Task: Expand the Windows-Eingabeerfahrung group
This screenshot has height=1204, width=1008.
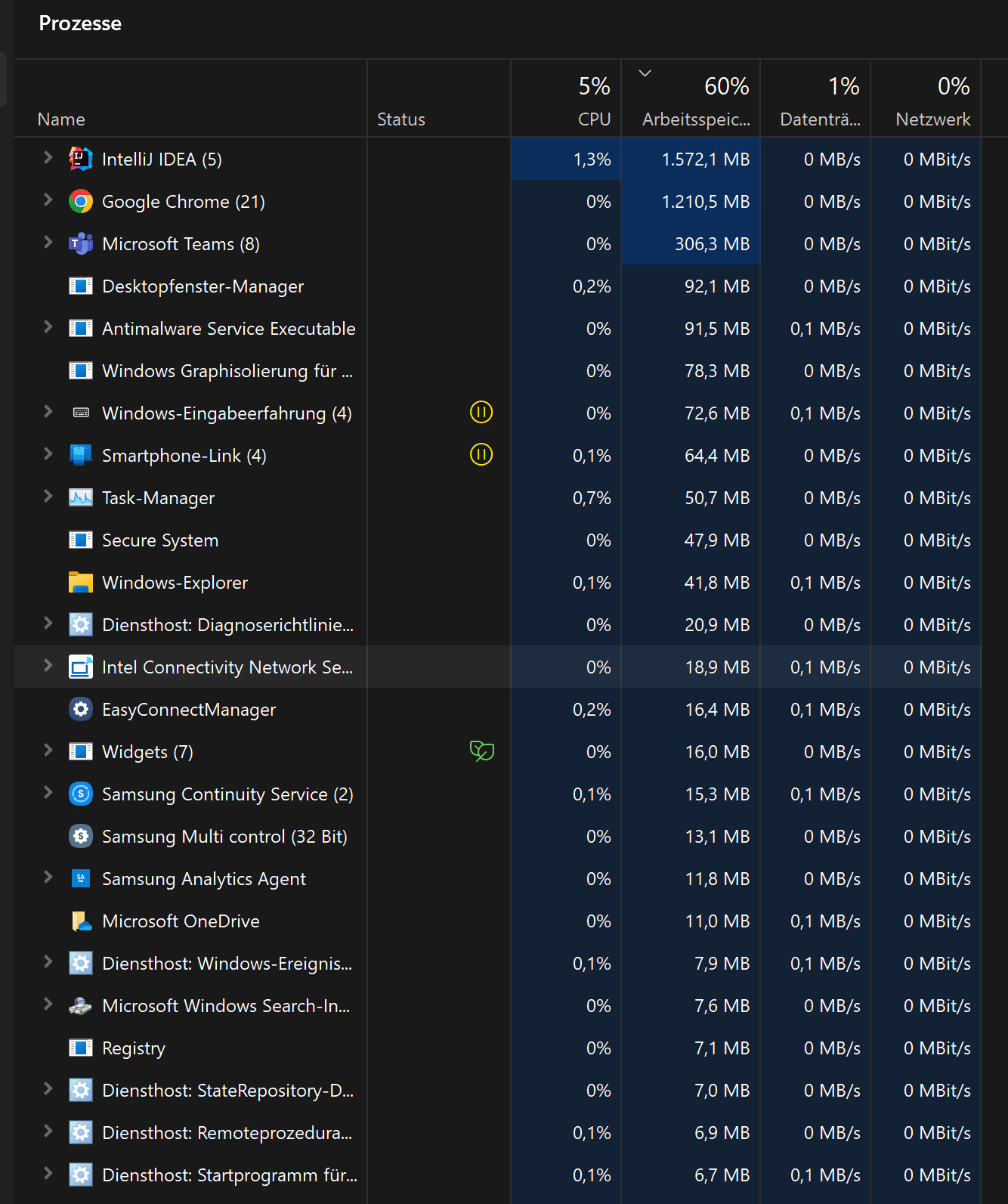Action: (x=48, y=411)
